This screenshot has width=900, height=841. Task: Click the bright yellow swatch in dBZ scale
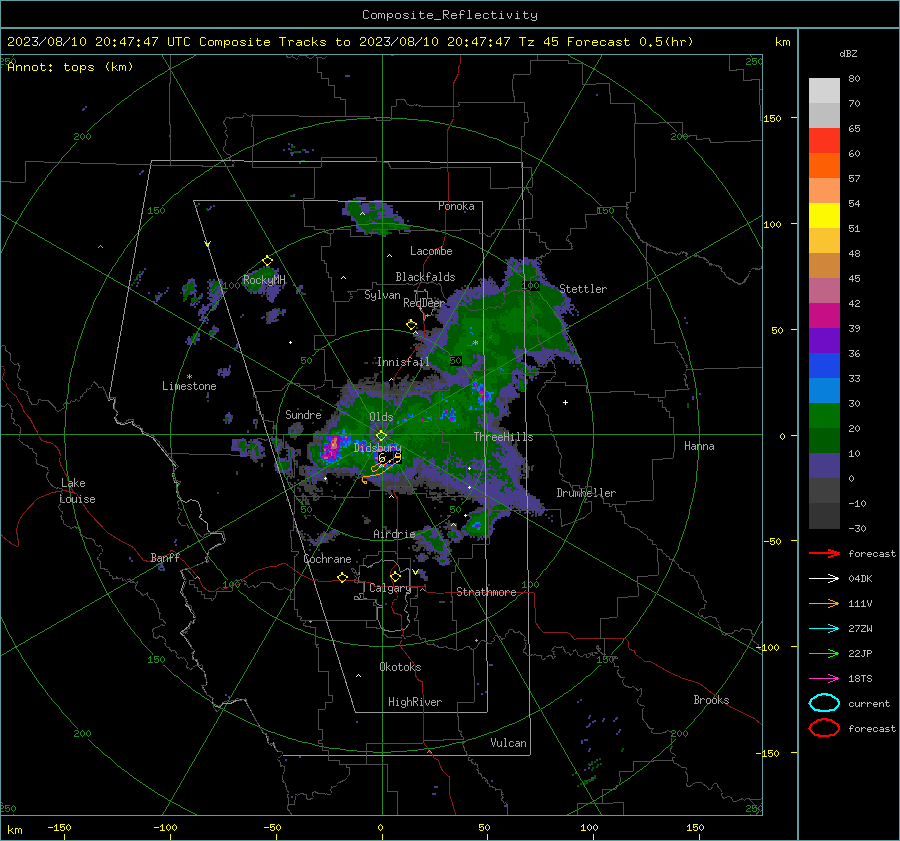click(x=824, y=215)
